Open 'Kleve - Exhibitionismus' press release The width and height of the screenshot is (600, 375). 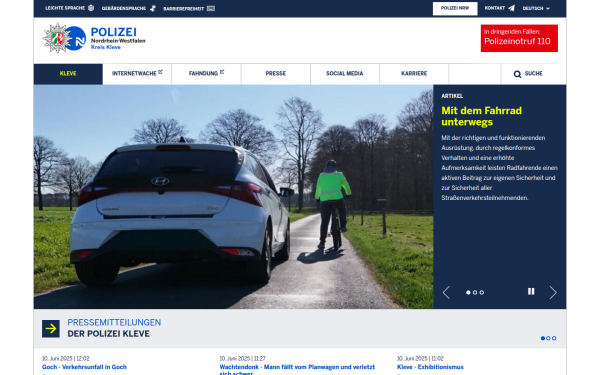(x=430, y=367)
